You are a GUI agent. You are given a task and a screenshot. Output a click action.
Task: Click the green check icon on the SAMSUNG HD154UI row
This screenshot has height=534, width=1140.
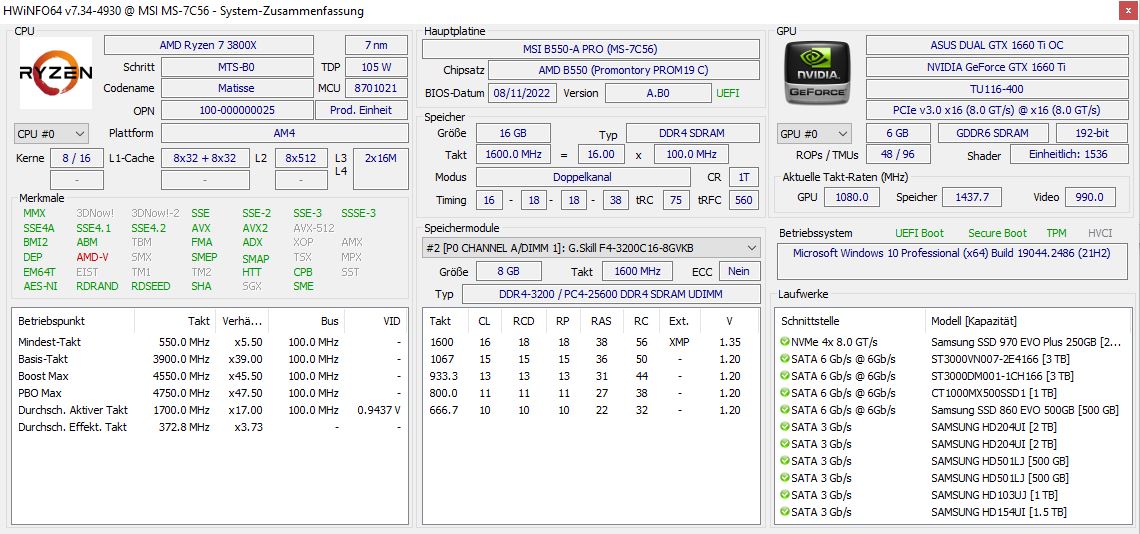coord(784,512)
